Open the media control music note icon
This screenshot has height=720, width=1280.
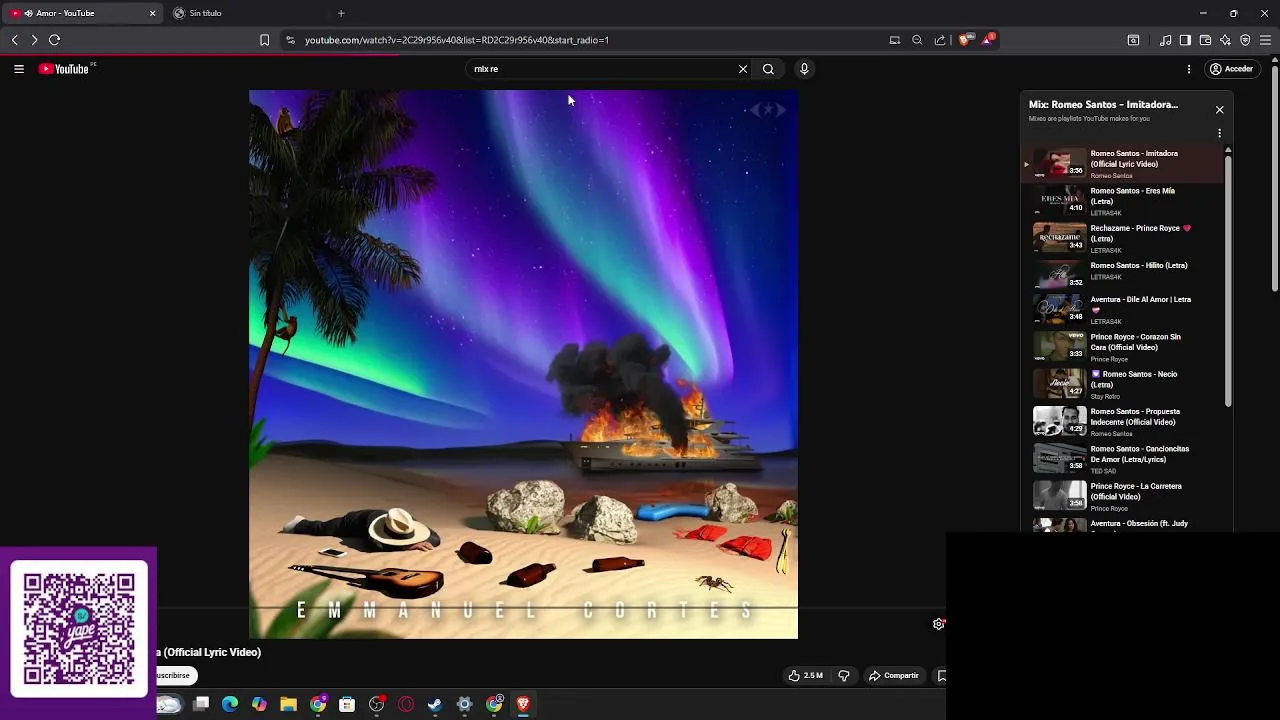[x=1166, y=40]
